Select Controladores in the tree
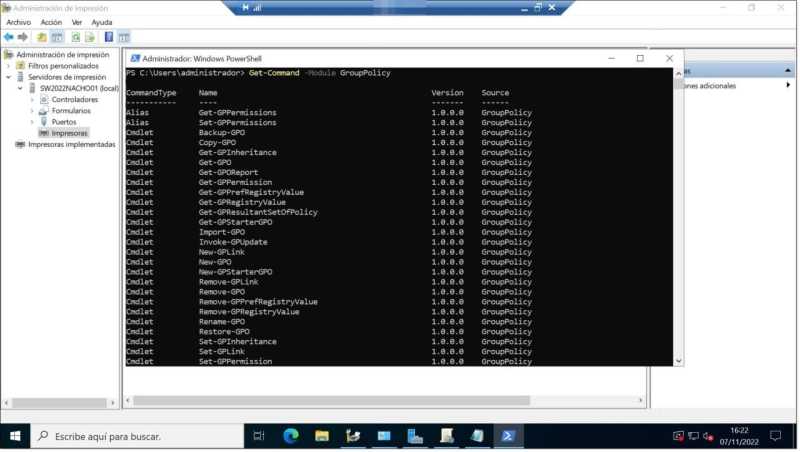Viewport: 800px width, 452px height. [x=74, y=99]
